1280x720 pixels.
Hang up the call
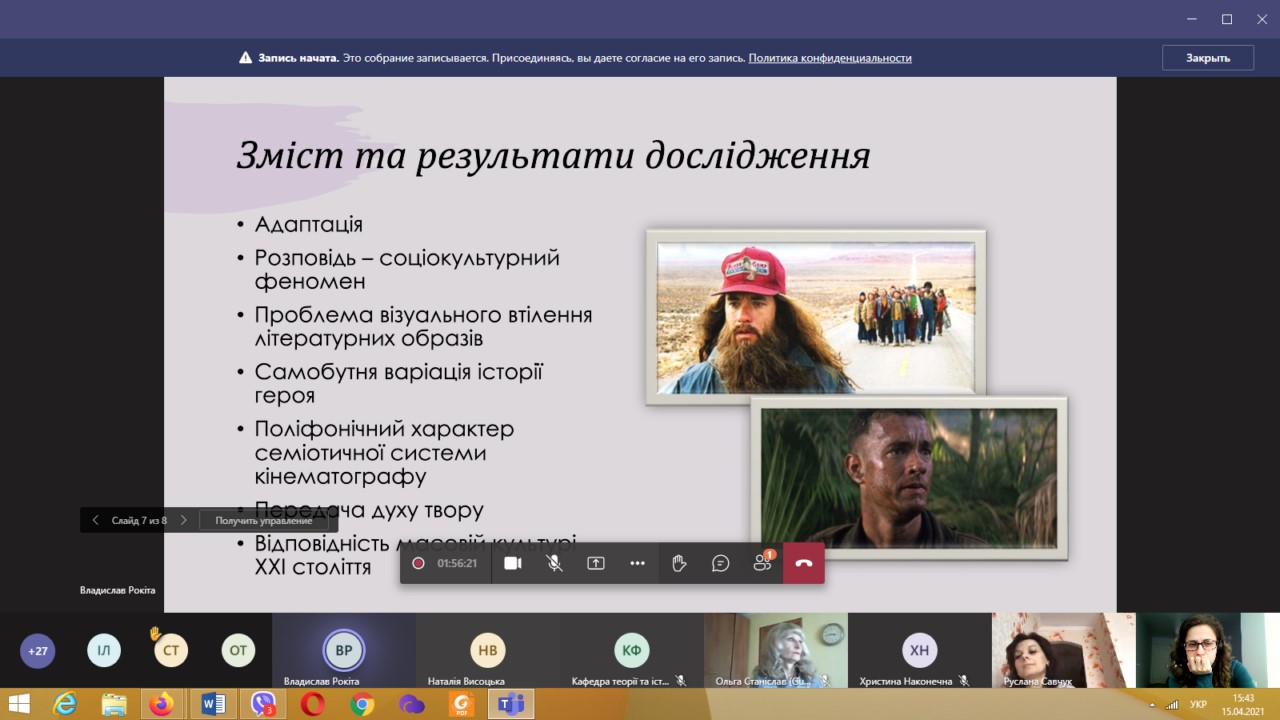click(x=804, y=563)
